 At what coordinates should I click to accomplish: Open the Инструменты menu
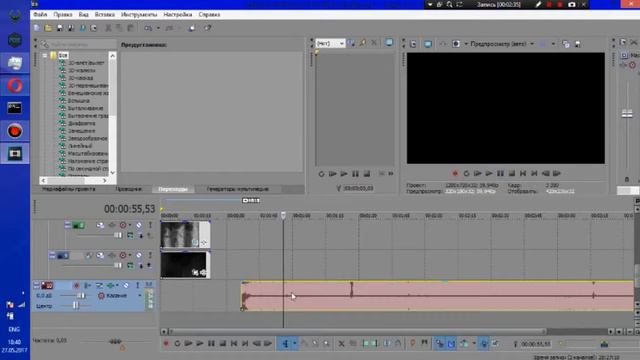pos(139,14)
